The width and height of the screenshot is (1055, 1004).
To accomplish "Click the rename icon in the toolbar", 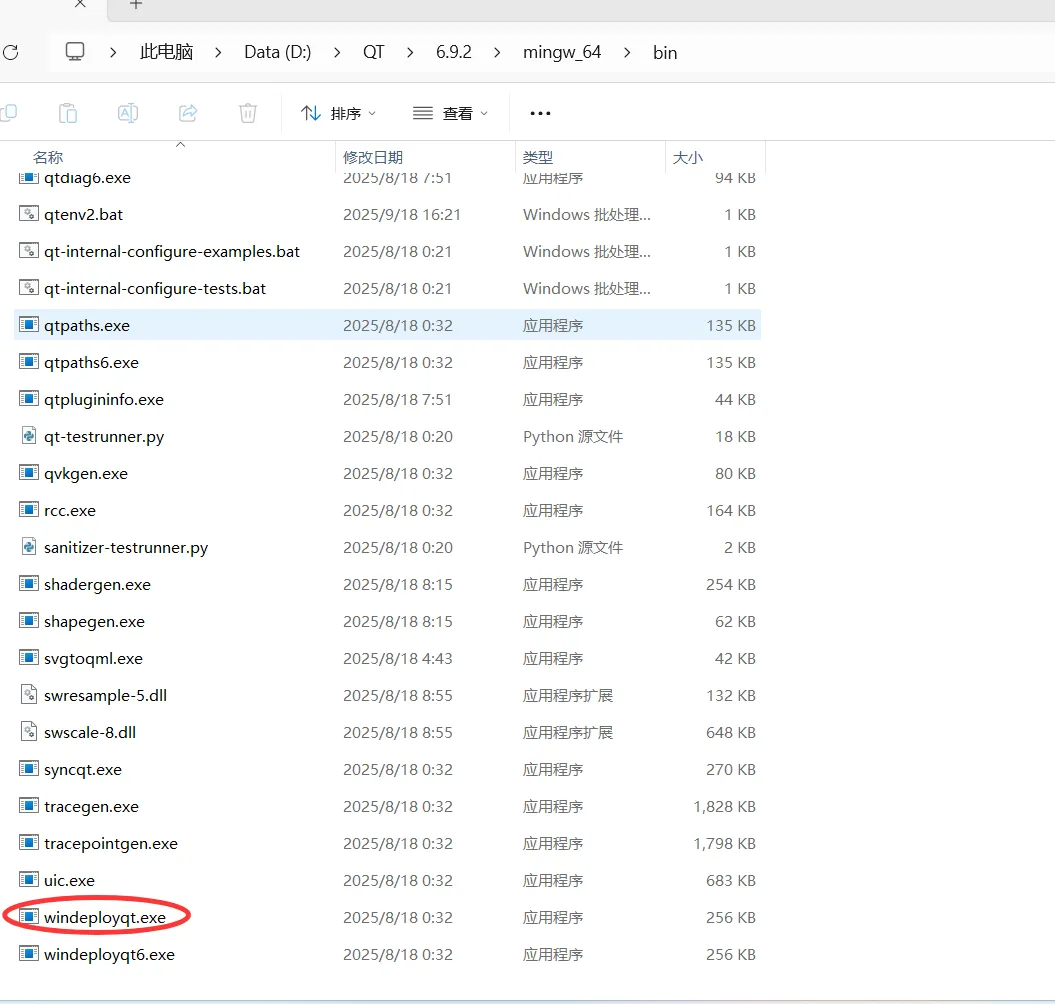I will pos(128,113).
